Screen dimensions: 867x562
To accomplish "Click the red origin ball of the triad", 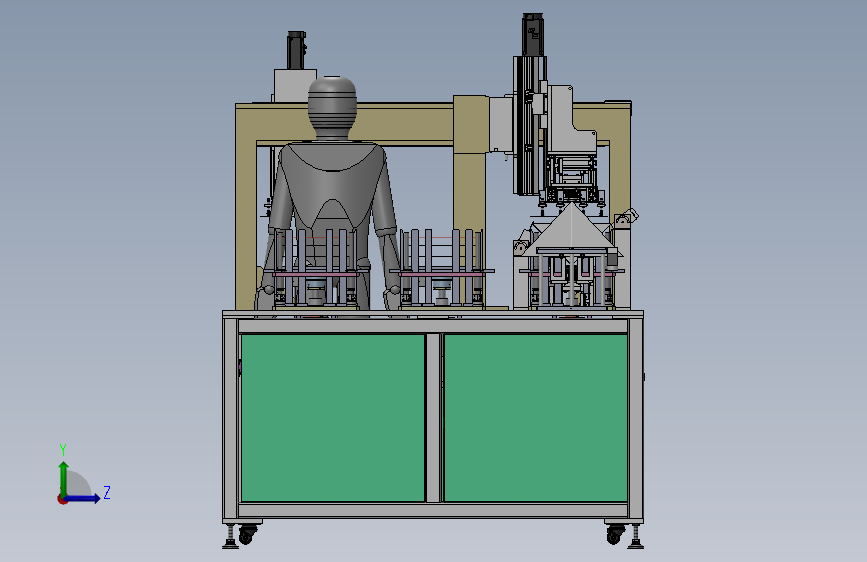I will tap(62, 499).
